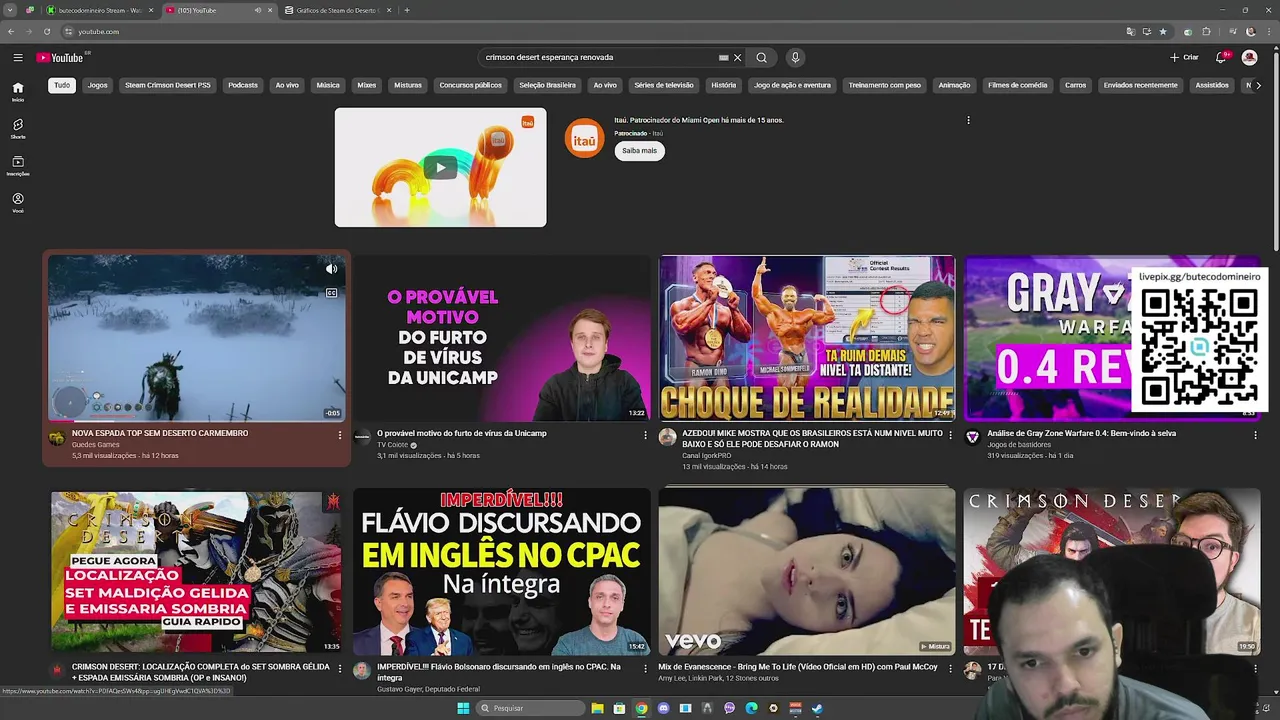Viewport: 1280px width, 720px height.
Task: Clear the search box with the X icon
Action: point(738,57)
